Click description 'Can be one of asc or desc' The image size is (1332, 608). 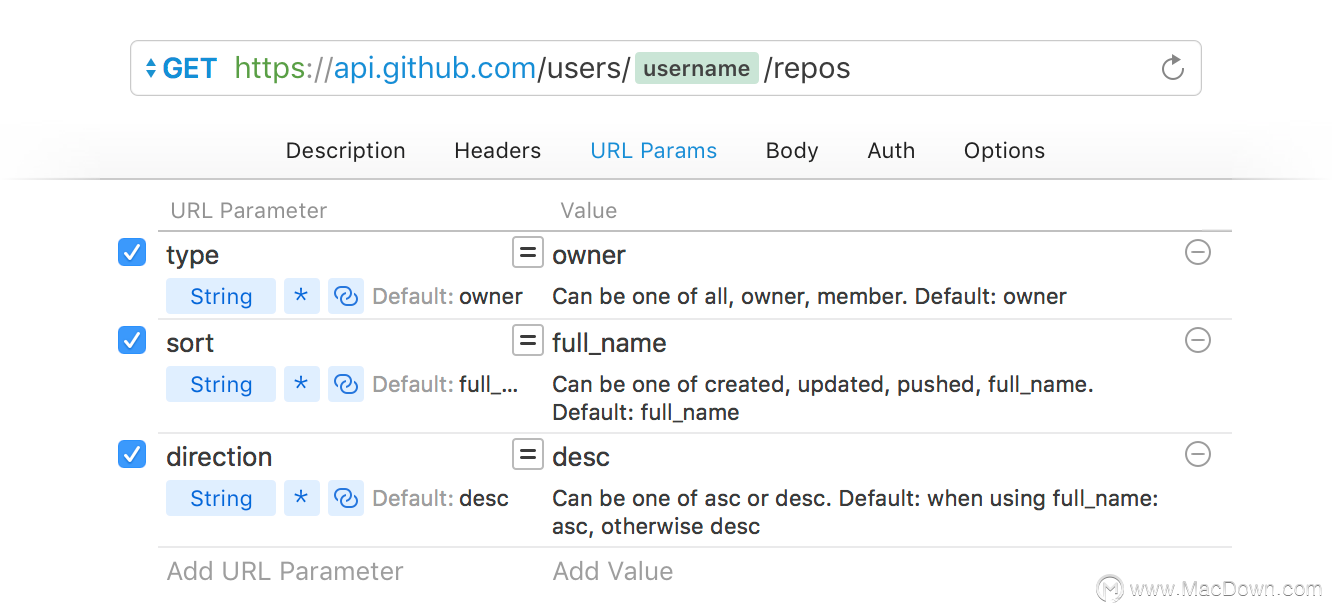click(855, 512)
